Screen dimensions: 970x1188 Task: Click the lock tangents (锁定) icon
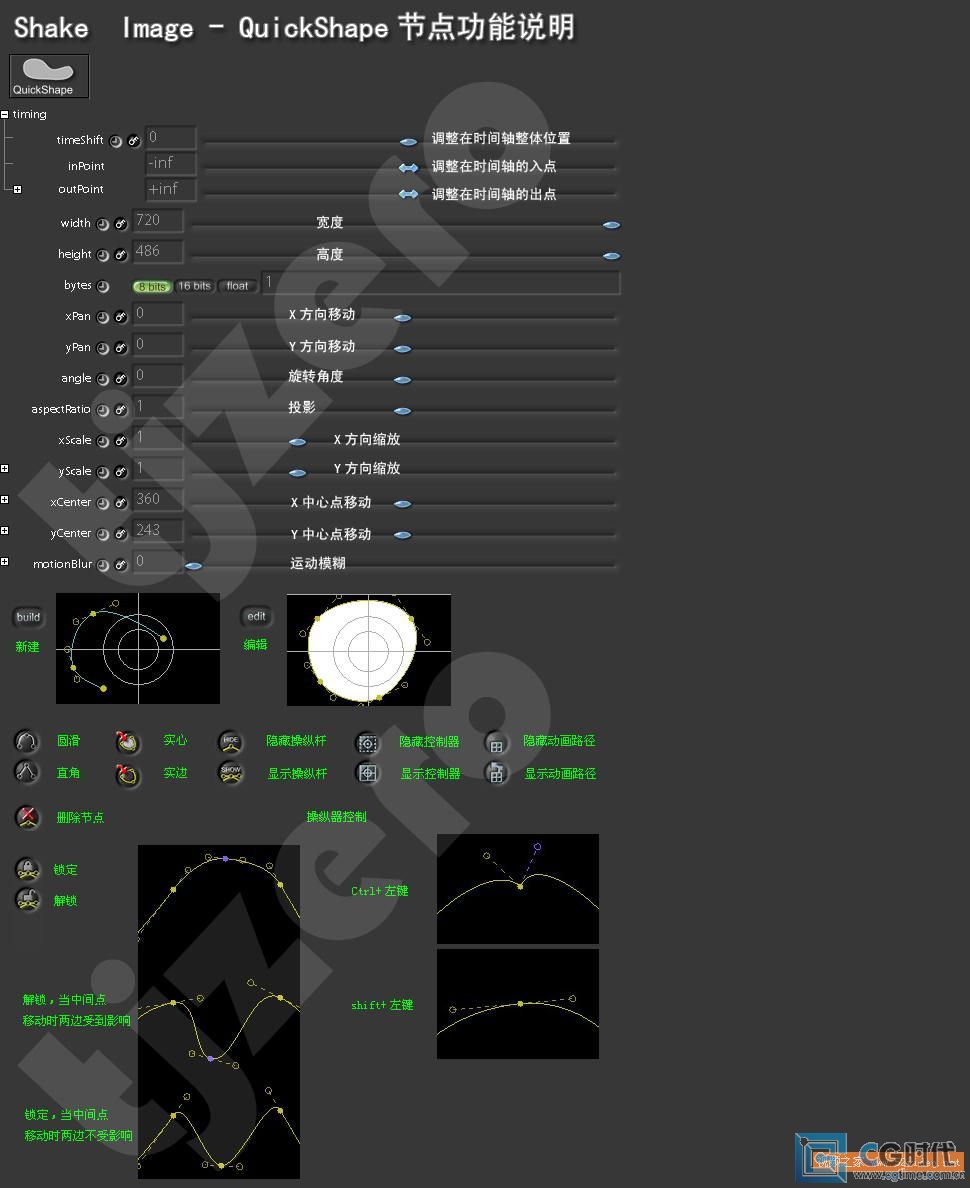(x=28, y=868)
